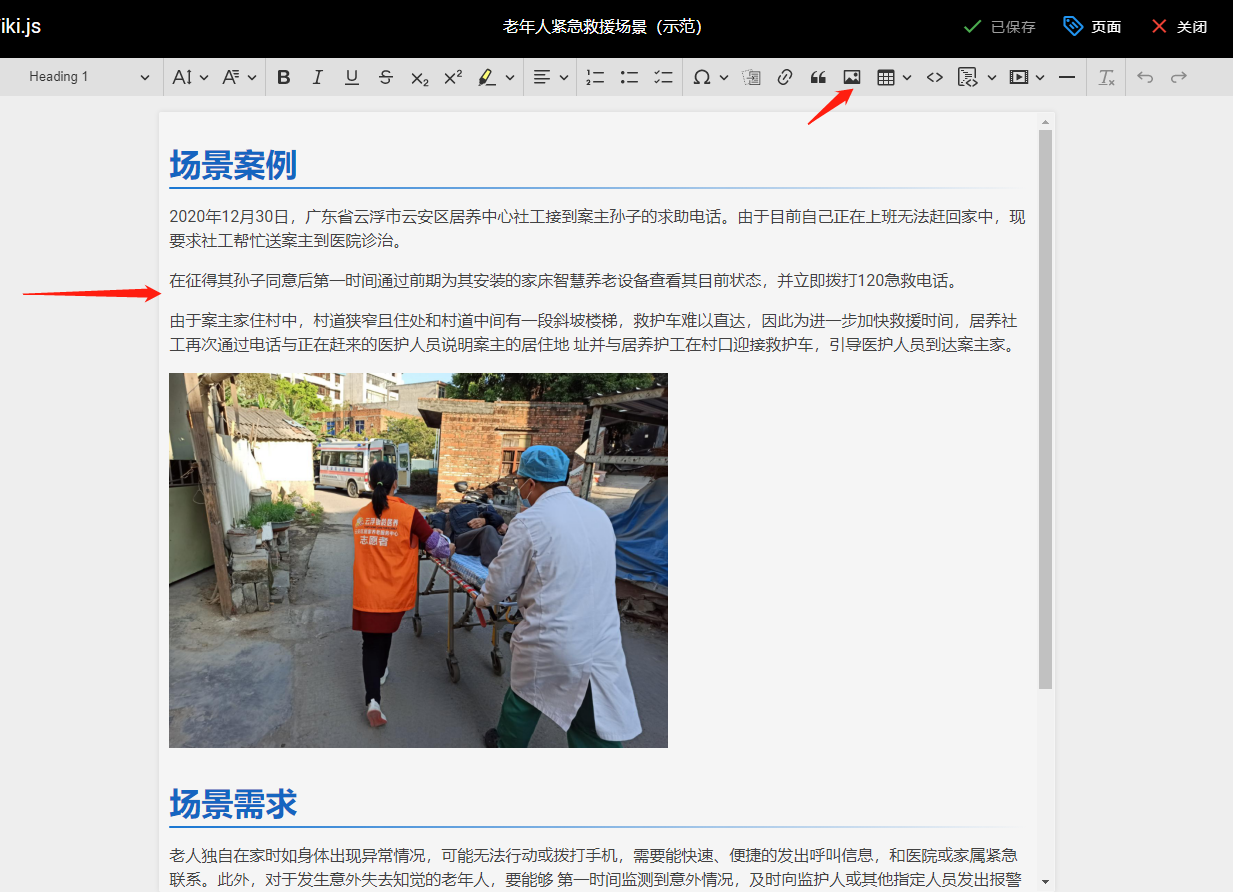Click the 关闭 button to exit editor
1233x892 pixels.
[x=1179, y=27]
